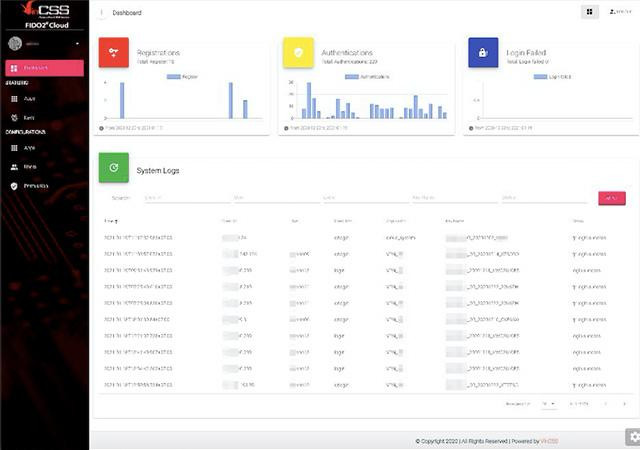Click the admin user avatar in sidebar

(15, 43)
